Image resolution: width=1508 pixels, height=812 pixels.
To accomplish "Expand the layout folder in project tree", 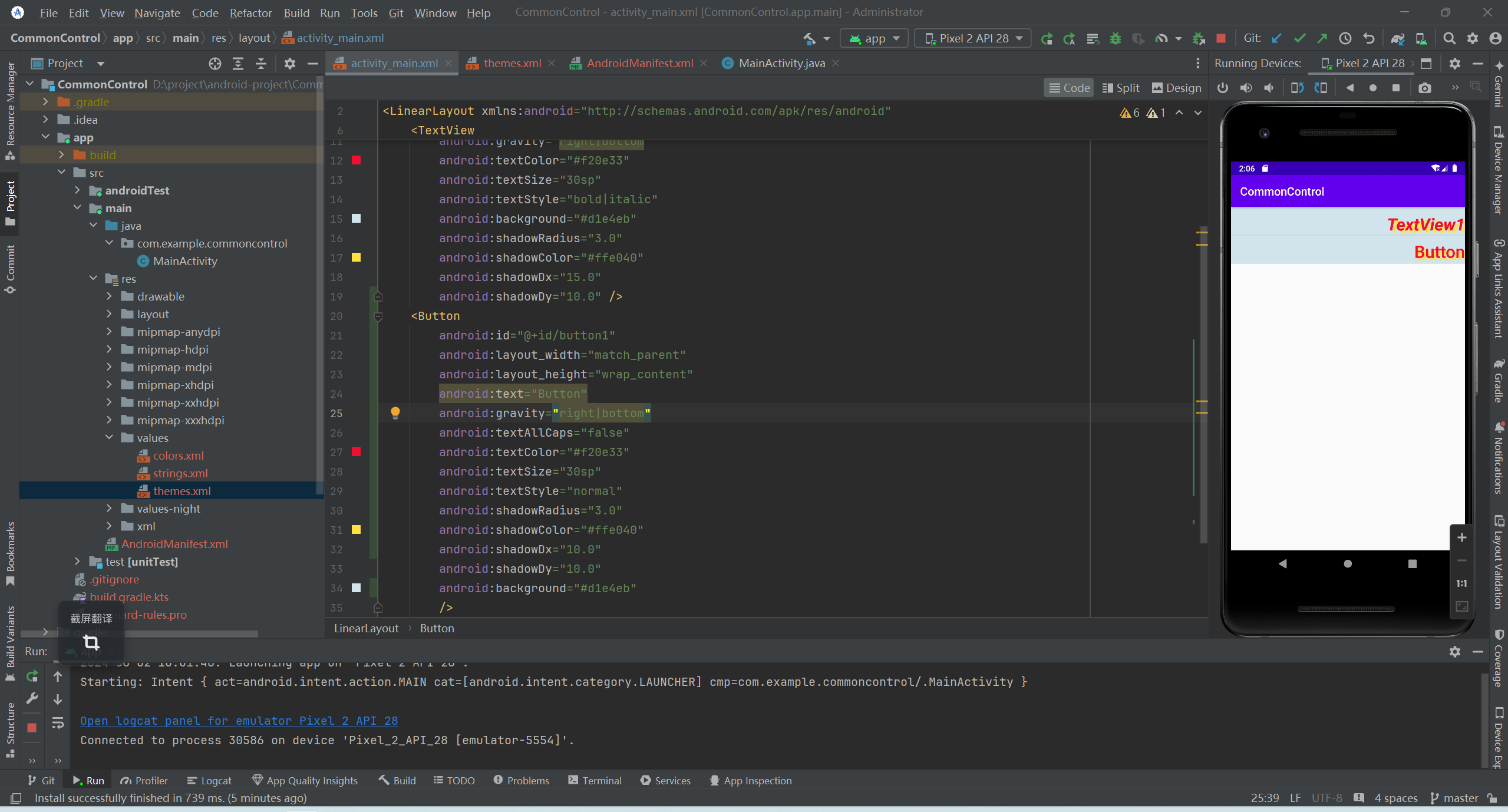I will (x=110, y=314).
